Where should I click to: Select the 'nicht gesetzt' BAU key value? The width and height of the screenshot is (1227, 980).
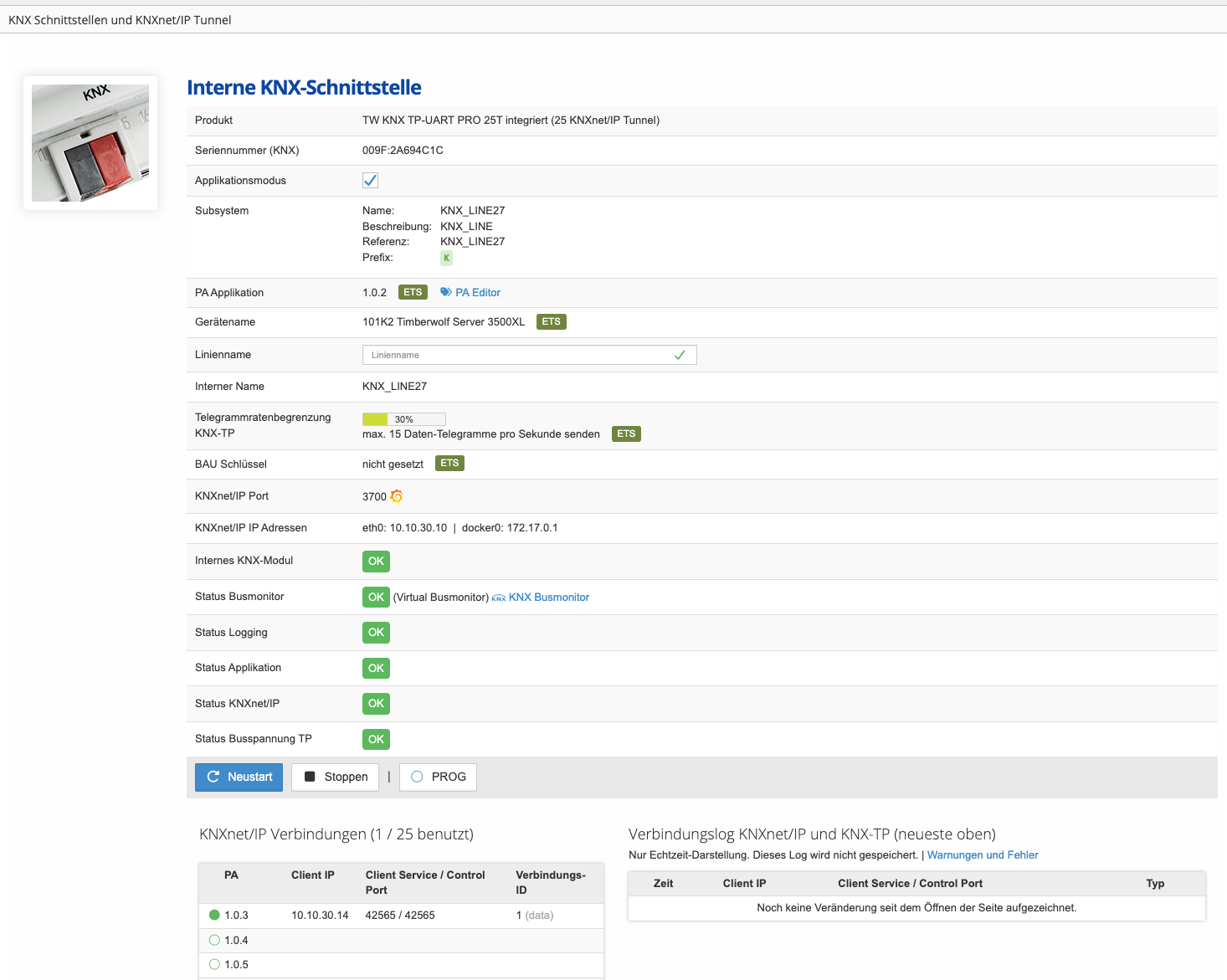[x=393, y=464]
